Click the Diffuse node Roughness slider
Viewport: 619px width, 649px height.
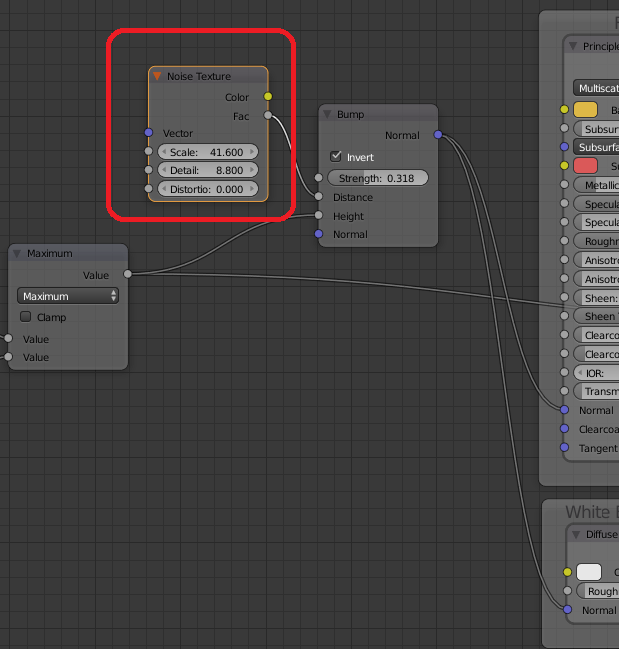tap(598, 591)
